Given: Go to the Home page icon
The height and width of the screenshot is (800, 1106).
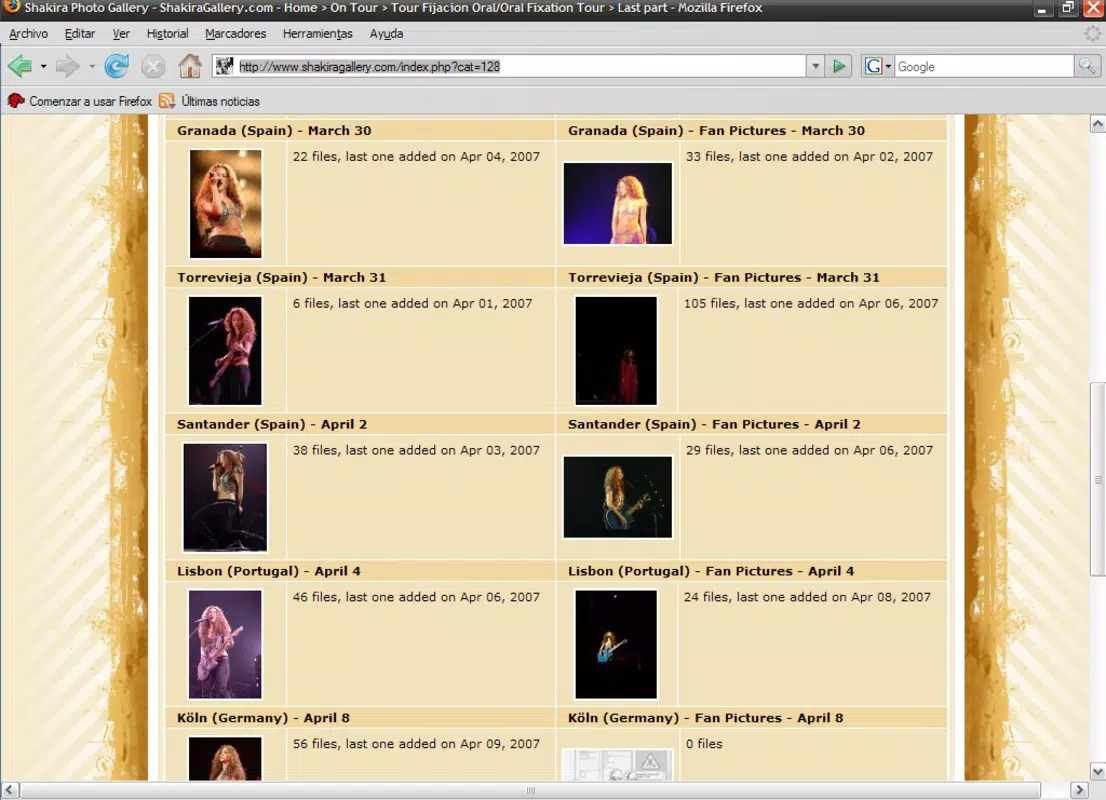Looking at the screenshot, I should click(189, 66).
